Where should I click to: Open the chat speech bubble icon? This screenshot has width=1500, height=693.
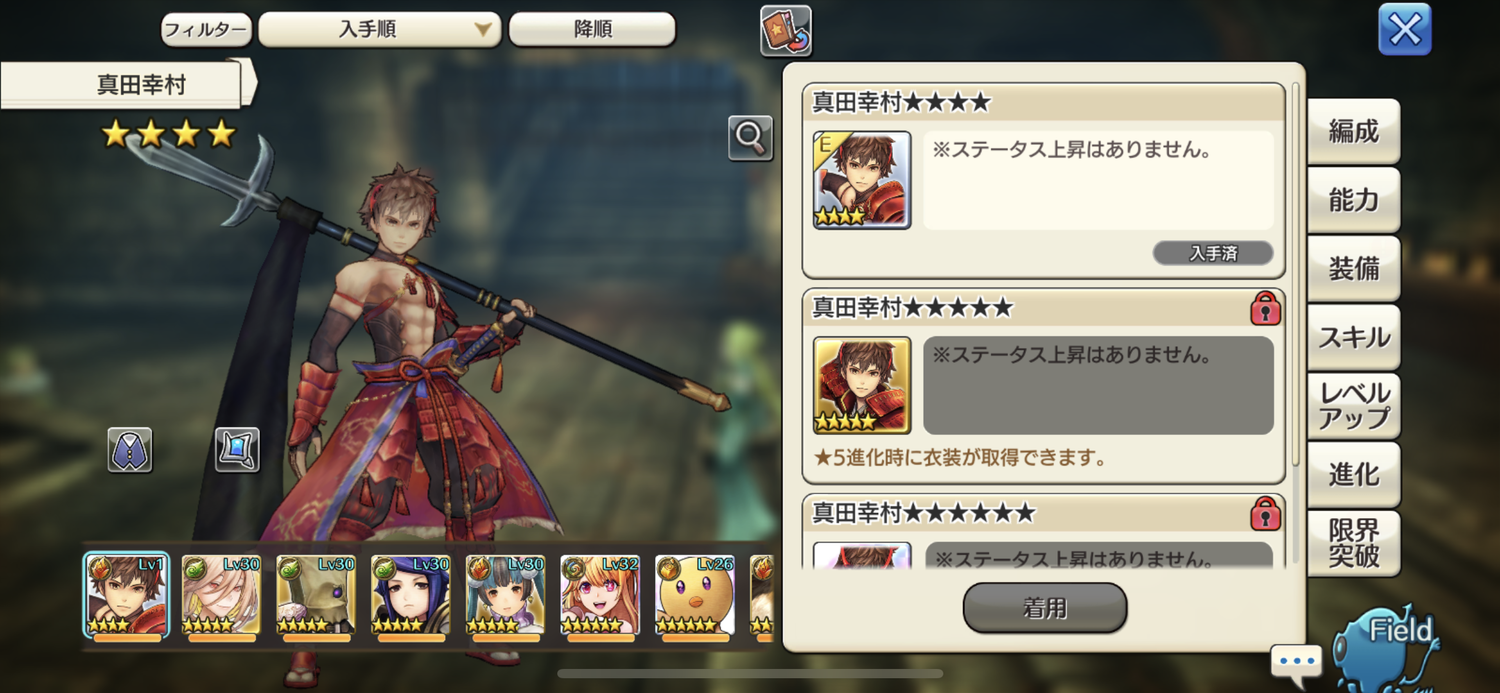click(x=1296, y=662)
